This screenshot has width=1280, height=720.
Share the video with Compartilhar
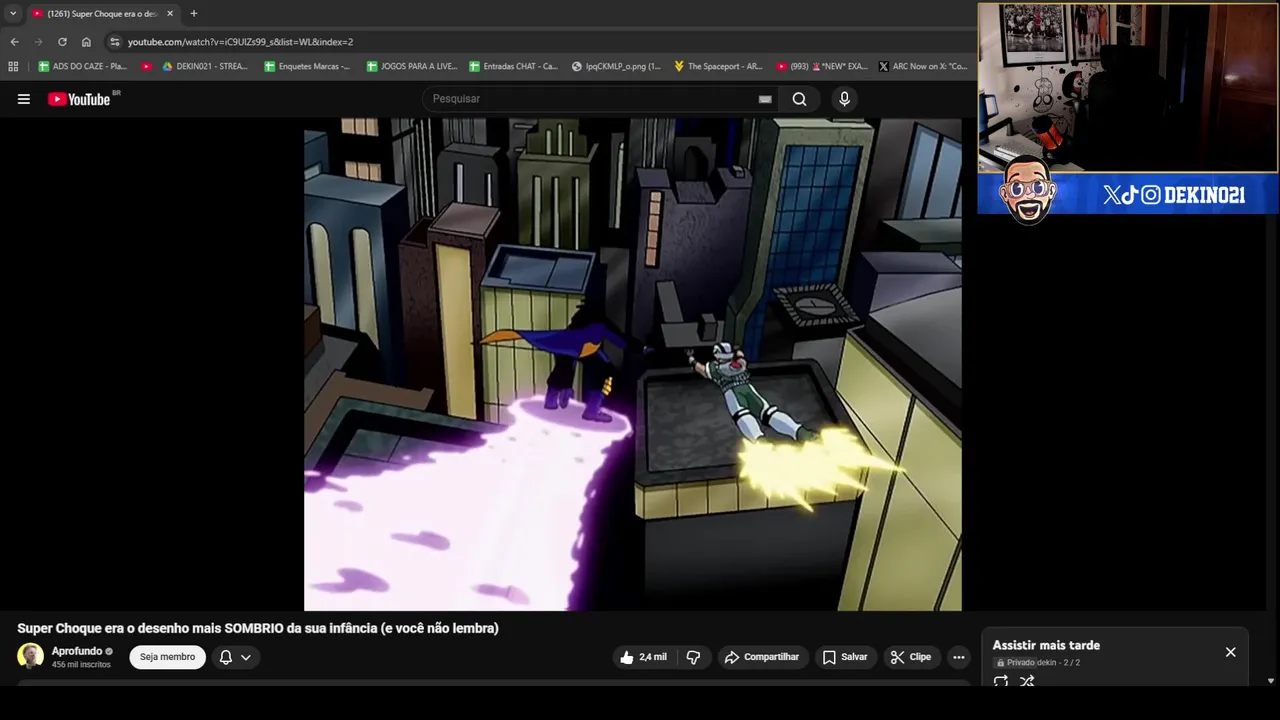click(762, 657)
